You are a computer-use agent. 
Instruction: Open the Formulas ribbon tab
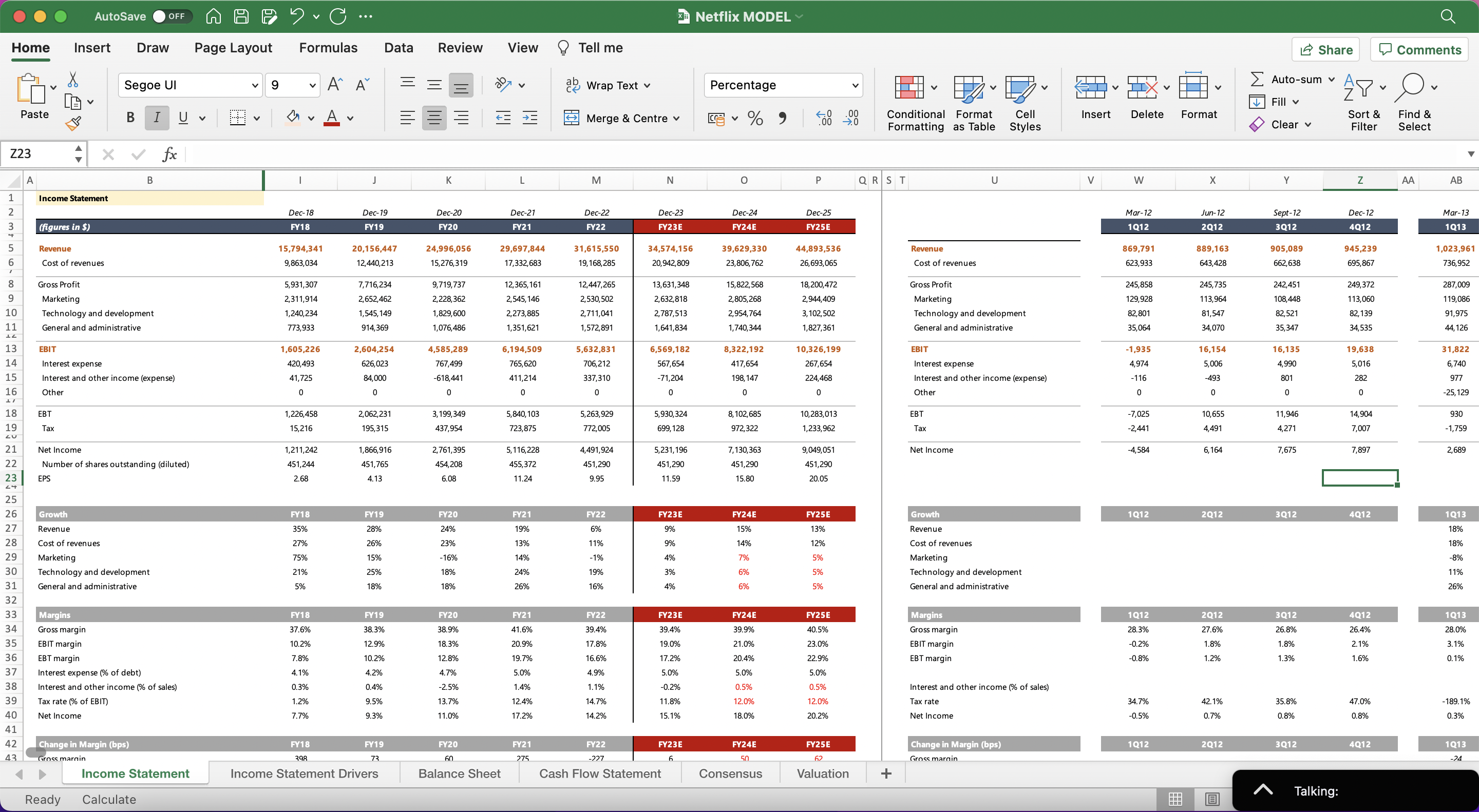(x=328, y=48)
